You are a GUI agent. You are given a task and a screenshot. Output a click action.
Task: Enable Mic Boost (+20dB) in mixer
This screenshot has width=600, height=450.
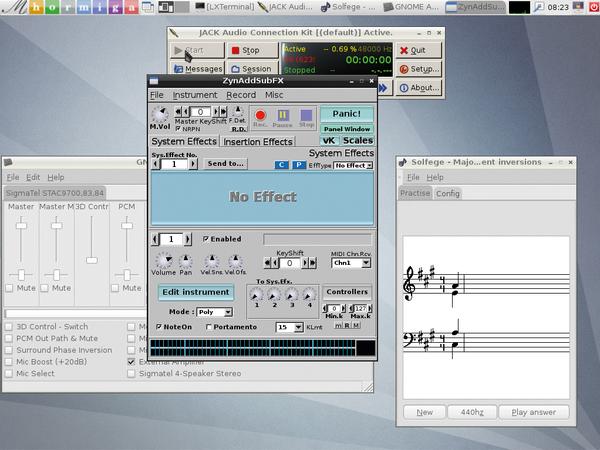(x=9, y=362)
